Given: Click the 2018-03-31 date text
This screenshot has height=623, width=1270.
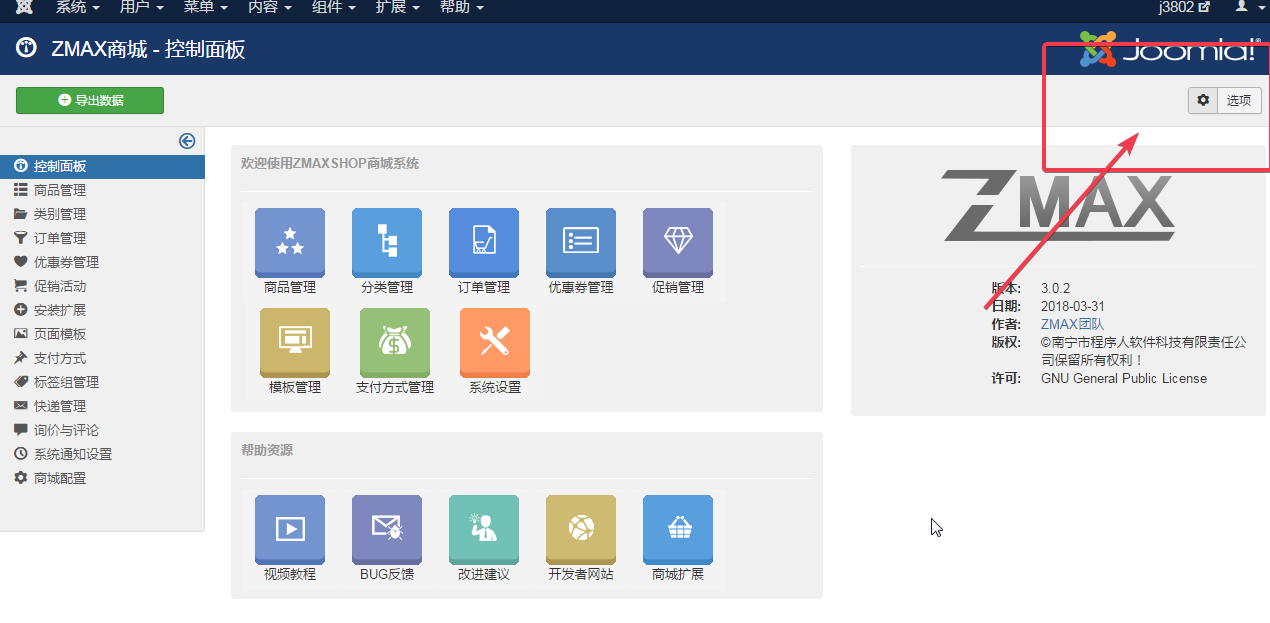Looking at the screenshot, I should 1073,306.
